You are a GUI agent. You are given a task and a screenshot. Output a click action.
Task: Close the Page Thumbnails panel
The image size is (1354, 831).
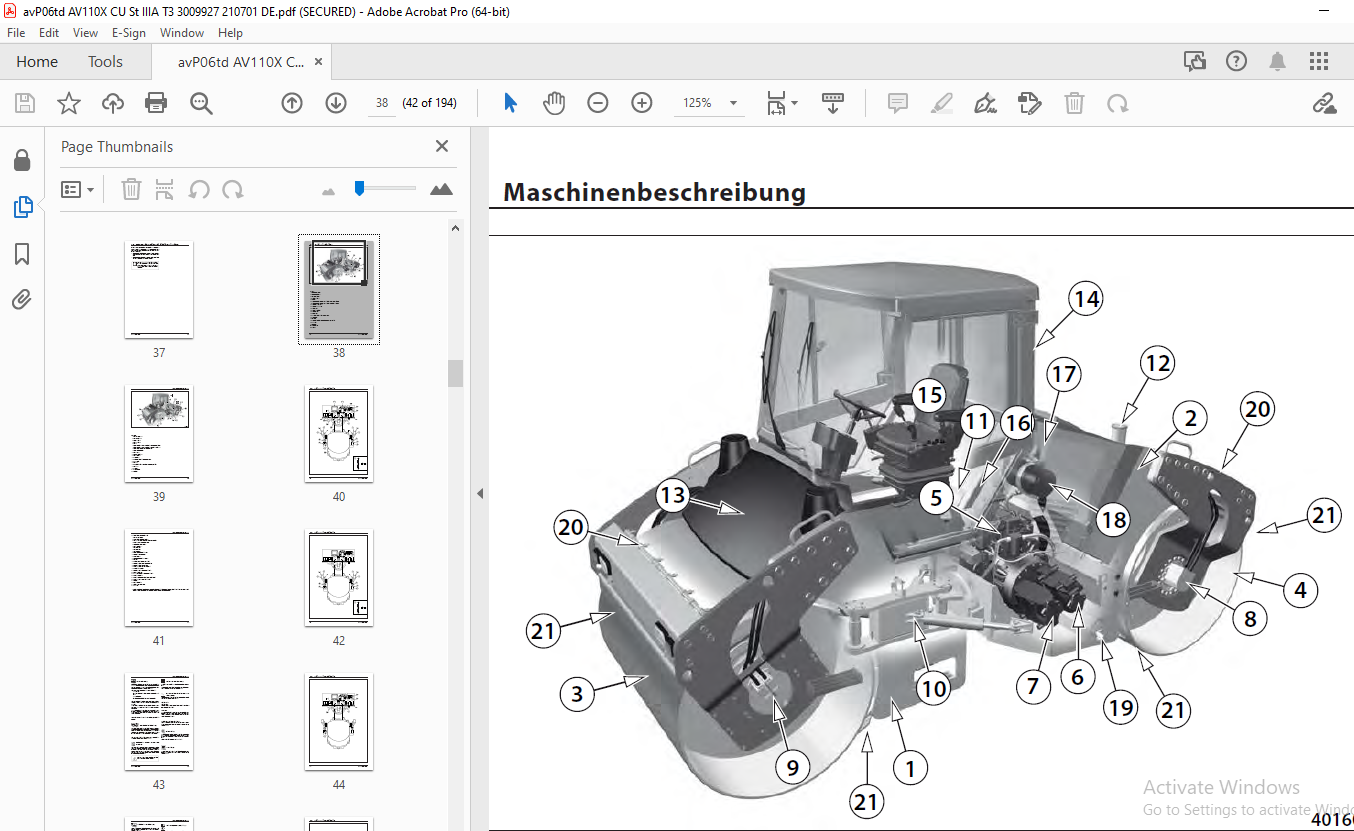click(442, 146)
